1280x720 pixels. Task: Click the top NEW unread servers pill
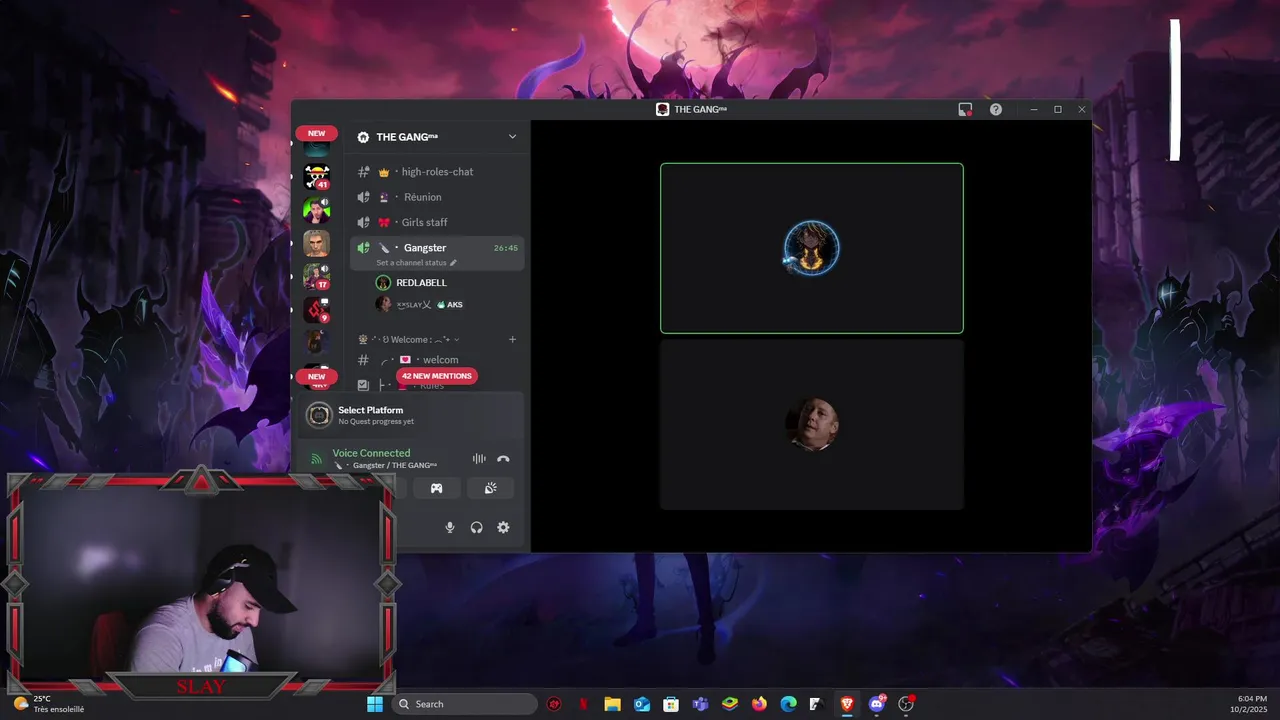click(x=316, y=133)
